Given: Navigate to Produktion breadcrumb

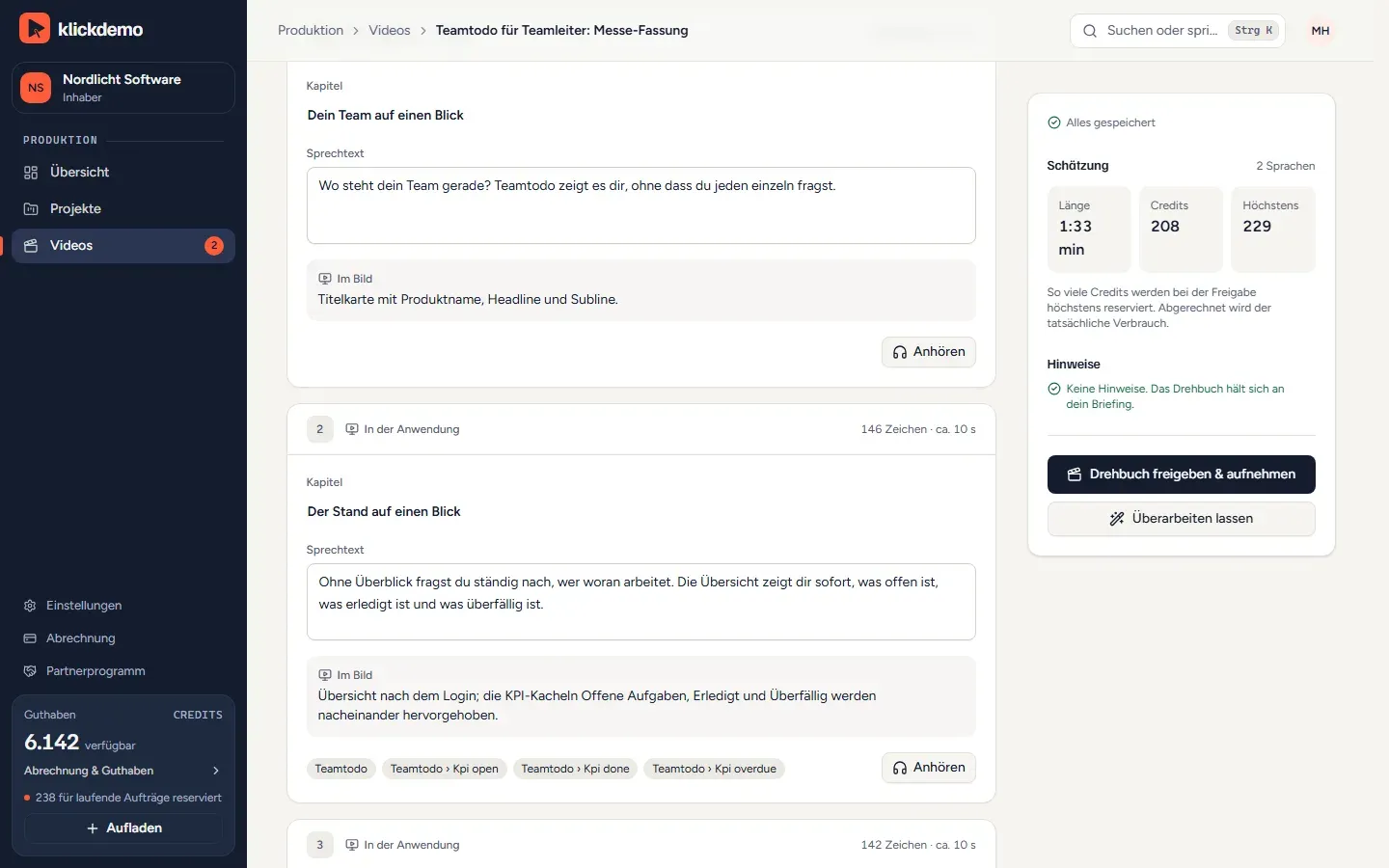Looking at the screenshot, I should pyautogui.click(x=311, y=30).
